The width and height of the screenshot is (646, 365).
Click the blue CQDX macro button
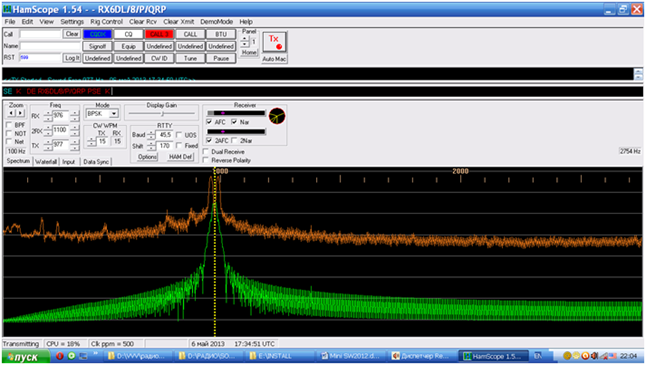[98, 34]
